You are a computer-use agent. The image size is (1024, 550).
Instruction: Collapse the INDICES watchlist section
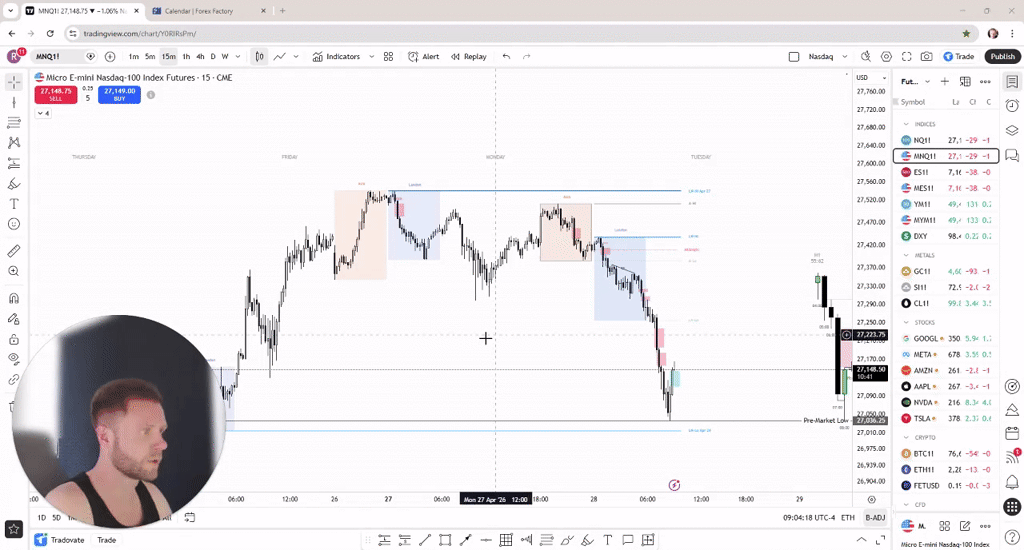point(906,124)
